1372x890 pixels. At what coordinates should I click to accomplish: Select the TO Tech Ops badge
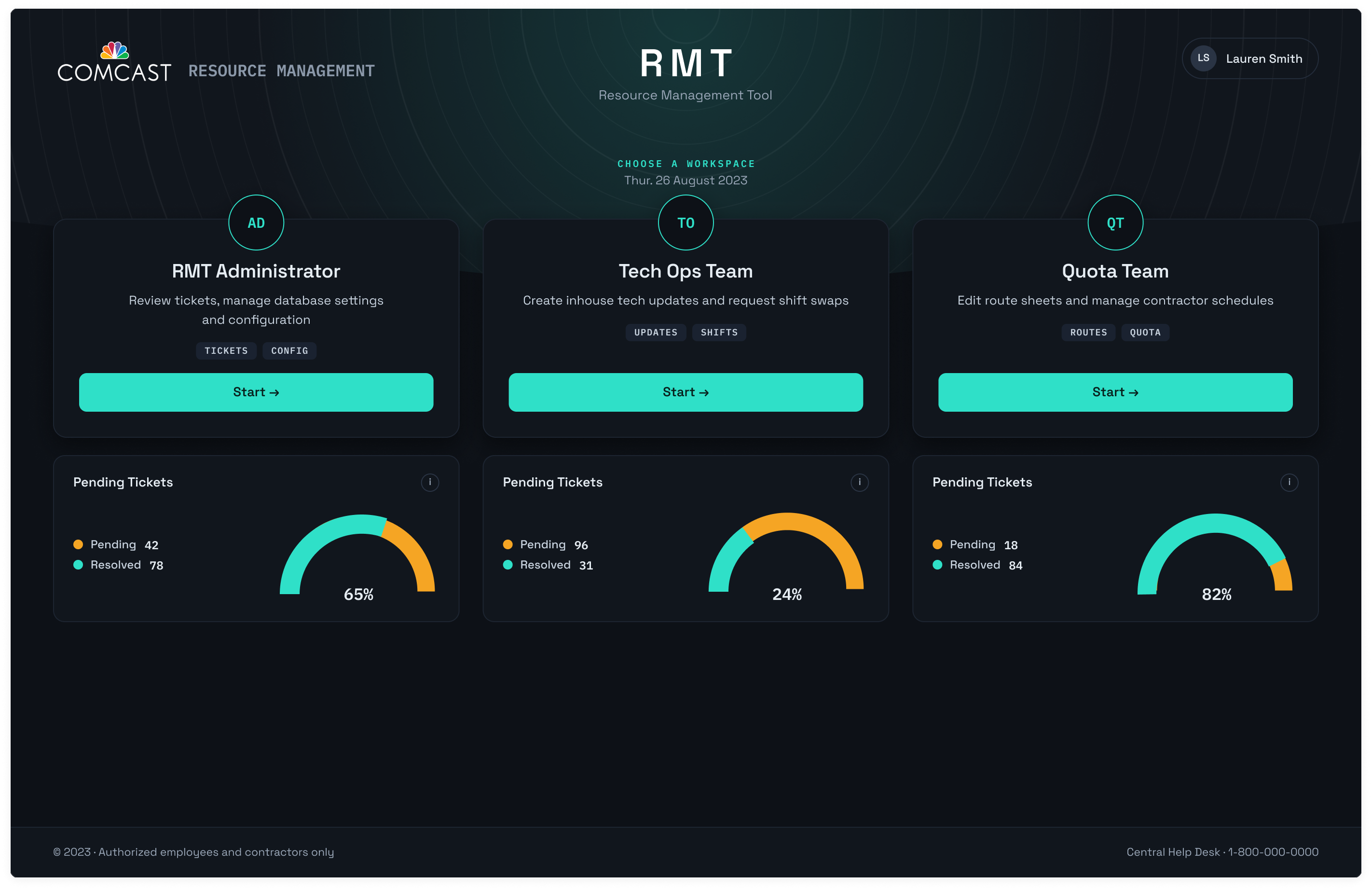(686, 222)
